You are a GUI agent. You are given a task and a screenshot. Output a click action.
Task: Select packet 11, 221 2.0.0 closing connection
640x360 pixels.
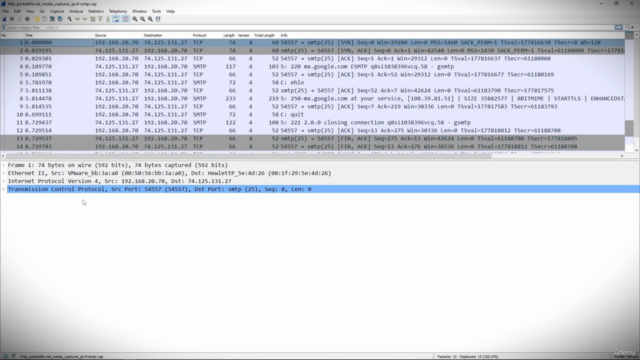tap(312, 122)
